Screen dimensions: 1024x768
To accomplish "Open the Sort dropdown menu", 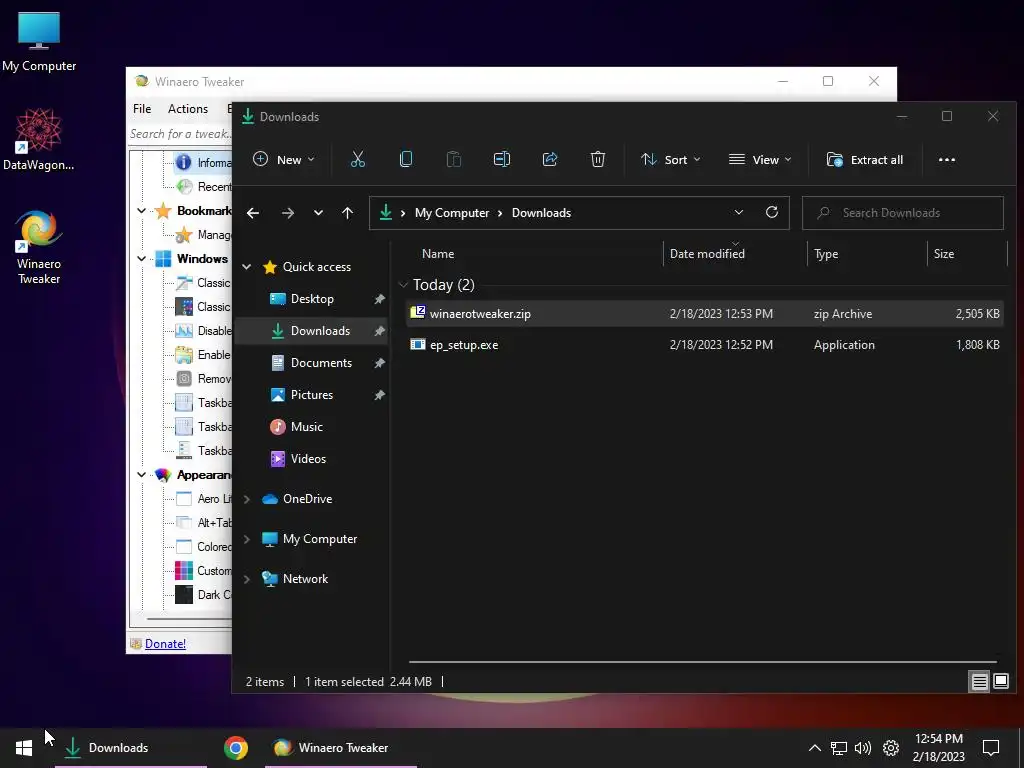I will pyautogui.click(x=671, y=159).
